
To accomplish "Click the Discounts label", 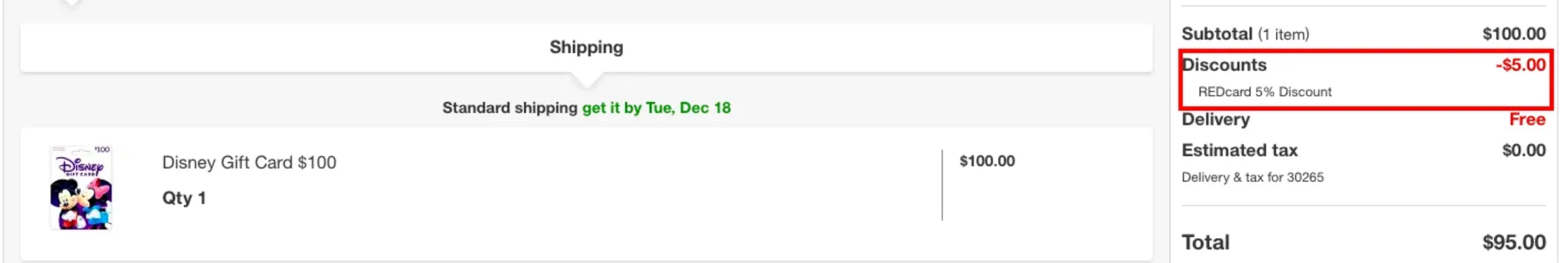I will pyautogui.click(x=1225, y=65).
